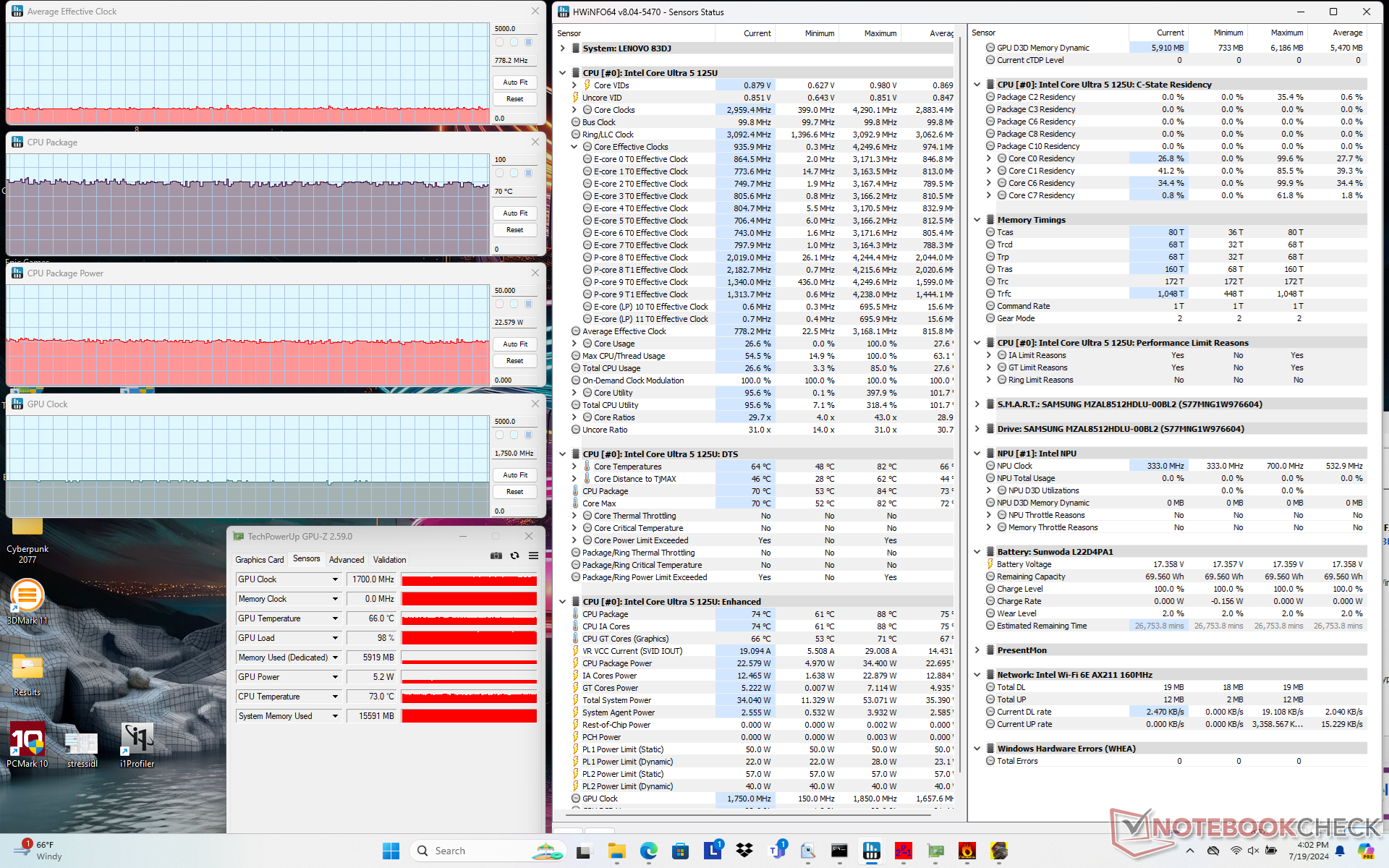Click the 50.000 maximum field in CPU Package Power graph
Screen dimensions: 1389x868
515,291
